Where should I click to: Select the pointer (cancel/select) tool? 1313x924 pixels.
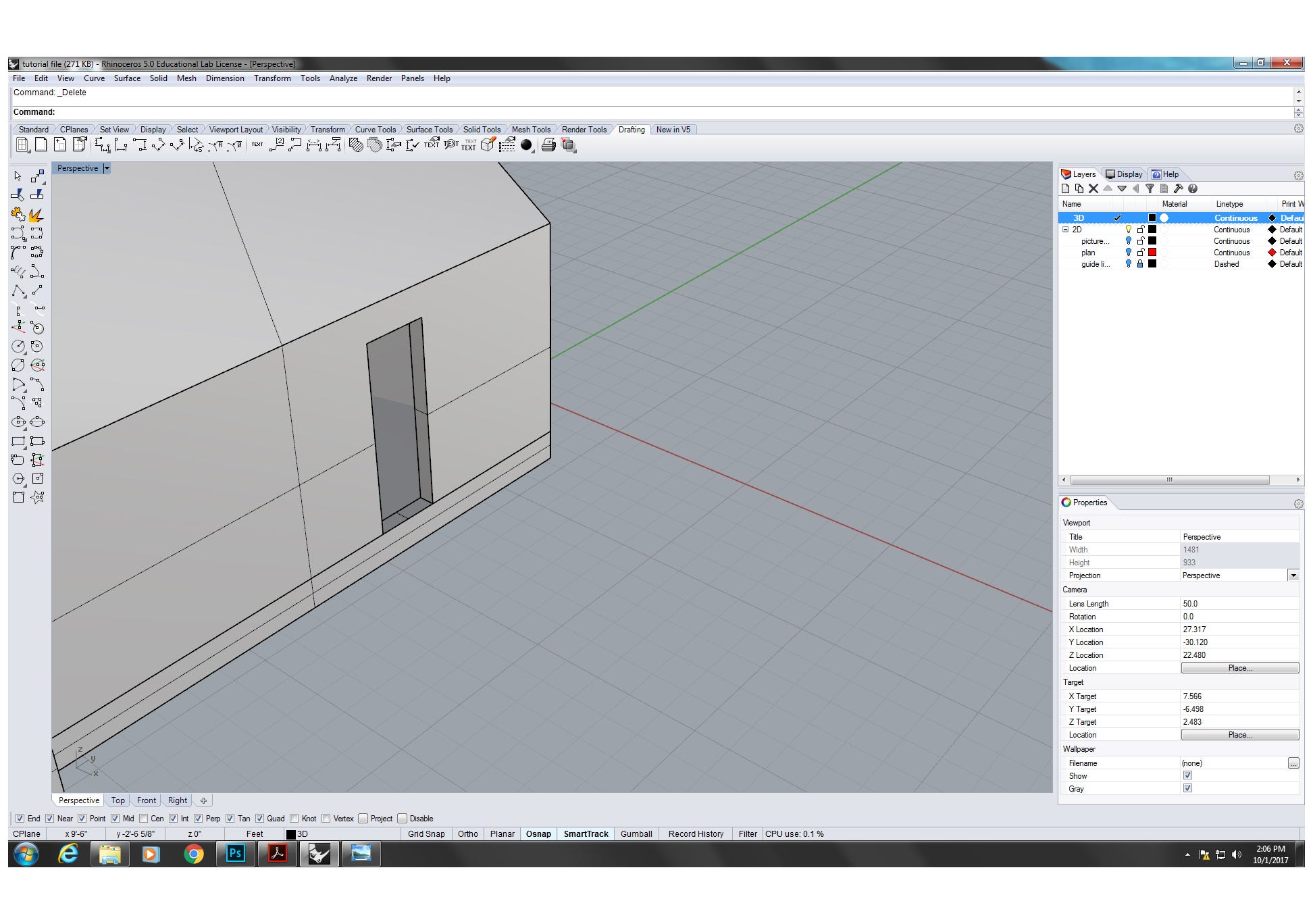(x=18, y=176)
